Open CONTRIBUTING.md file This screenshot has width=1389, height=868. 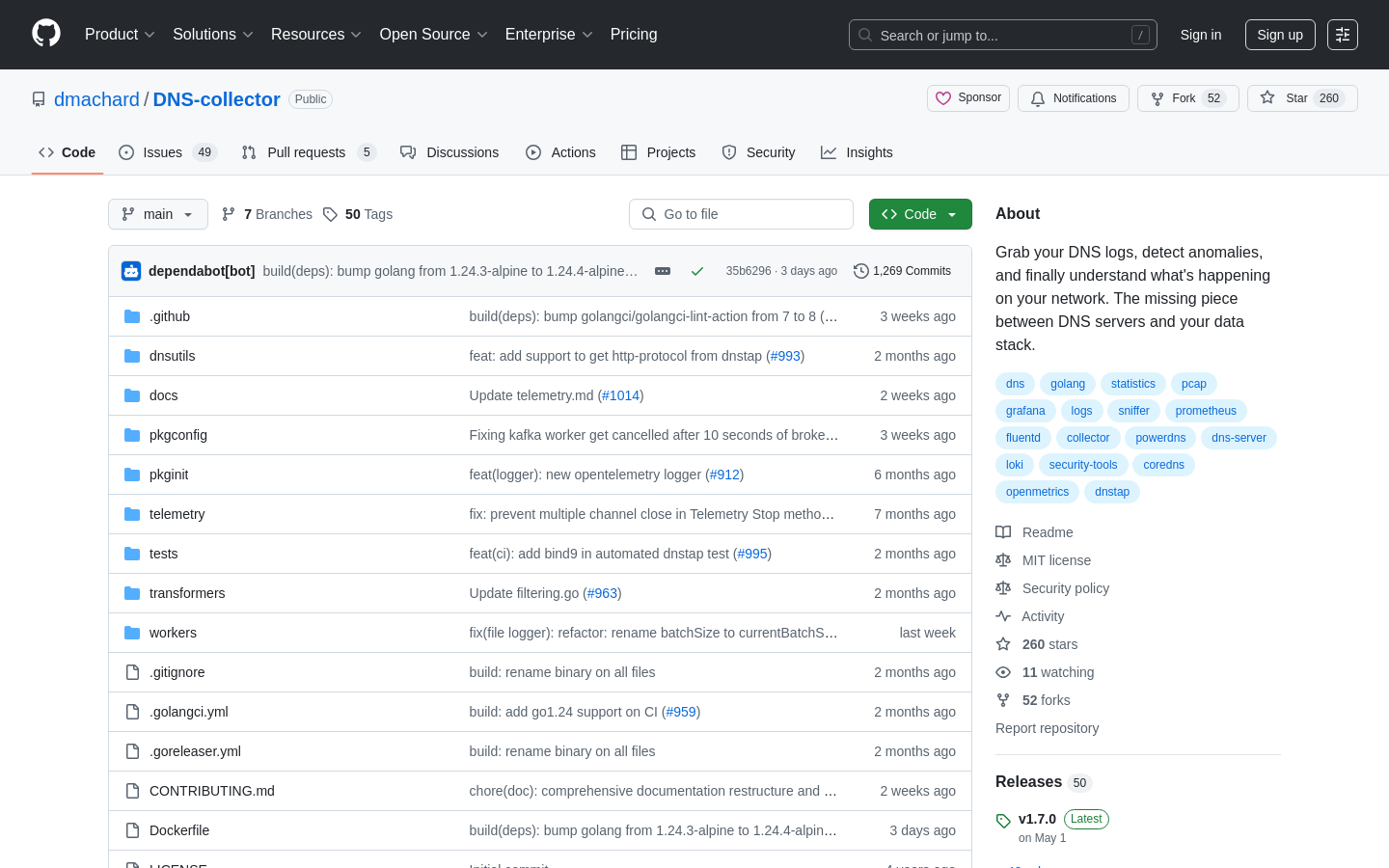pos(212,791)
